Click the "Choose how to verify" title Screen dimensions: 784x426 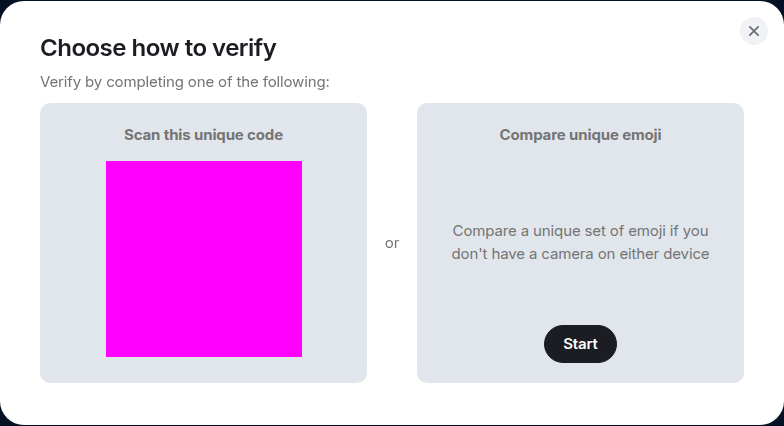pos(158,48)
